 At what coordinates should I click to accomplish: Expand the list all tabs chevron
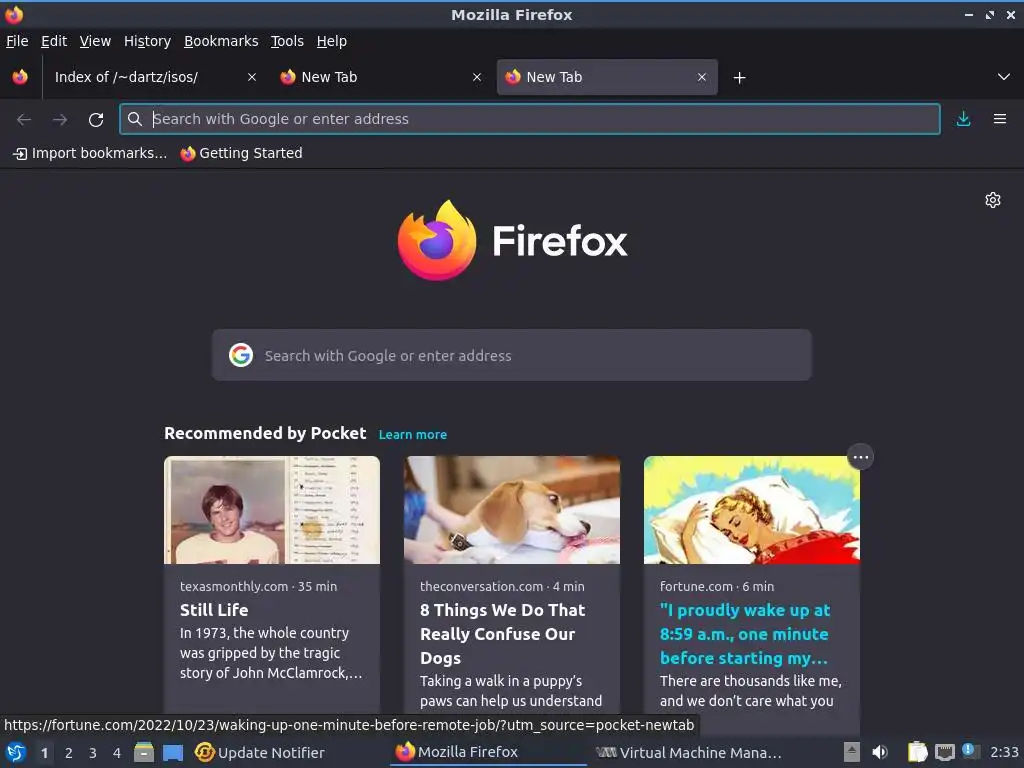pos(1004,77)
